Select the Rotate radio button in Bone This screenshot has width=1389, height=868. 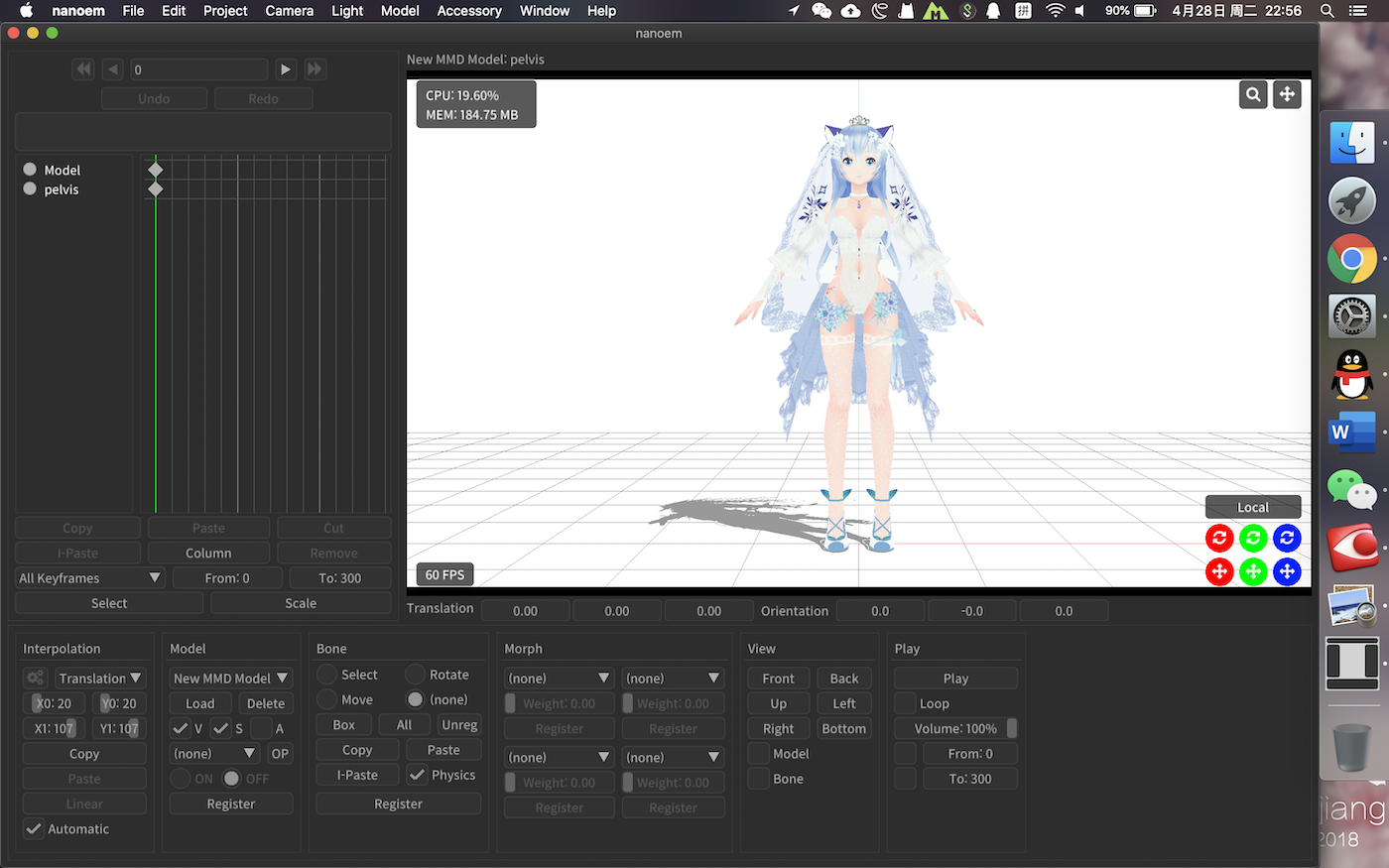416,675
